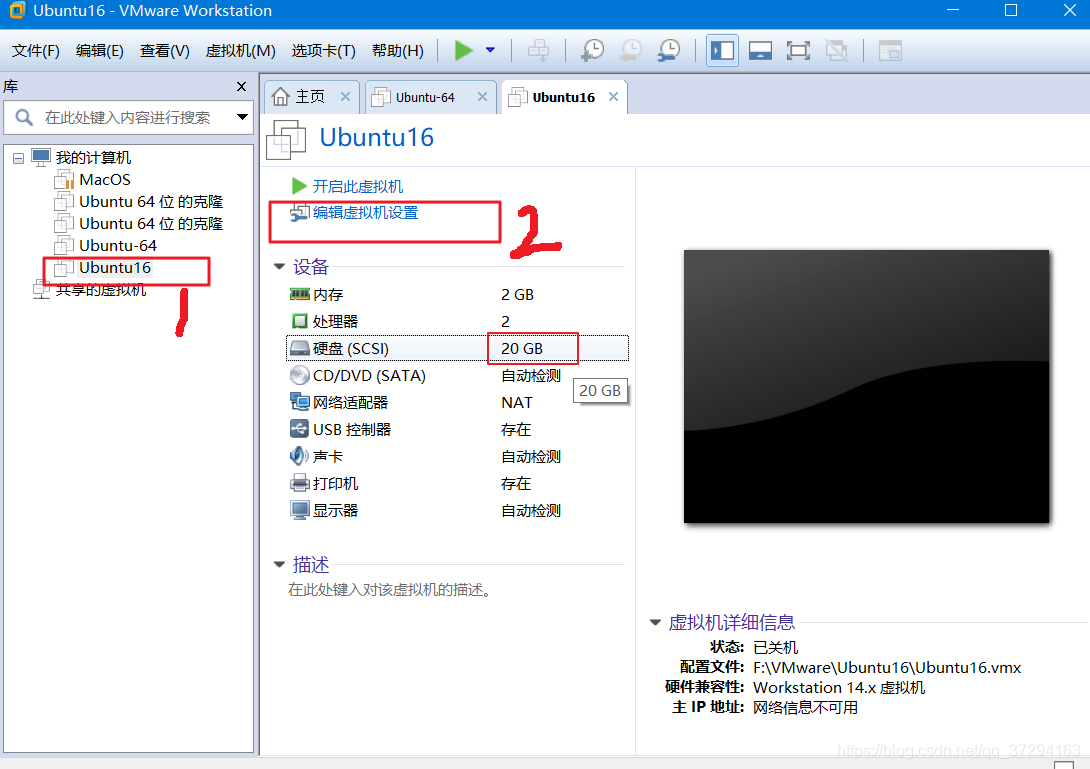Open the 帮助(H) menu
Screen dimensions: 1090x769
click(398, 51)
